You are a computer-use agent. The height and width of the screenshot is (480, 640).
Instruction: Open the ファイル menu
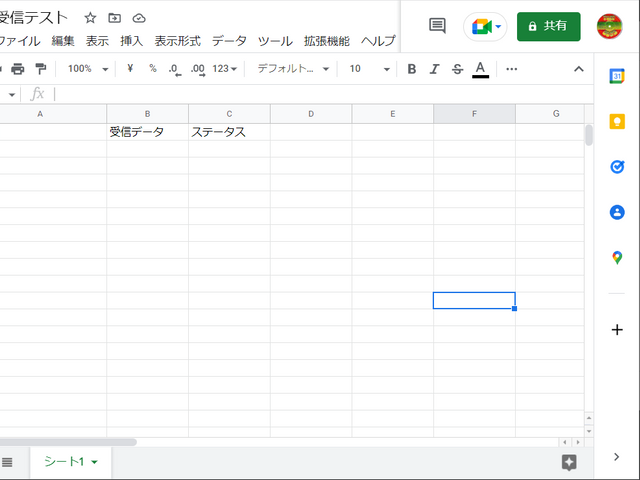20,41
